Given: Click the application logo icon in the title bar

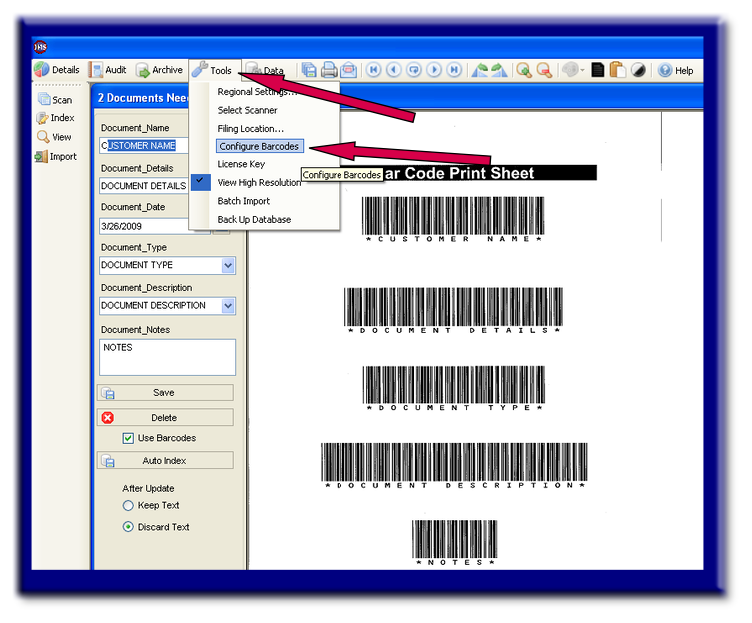Looking at the screenshot, I should (40, 47).
